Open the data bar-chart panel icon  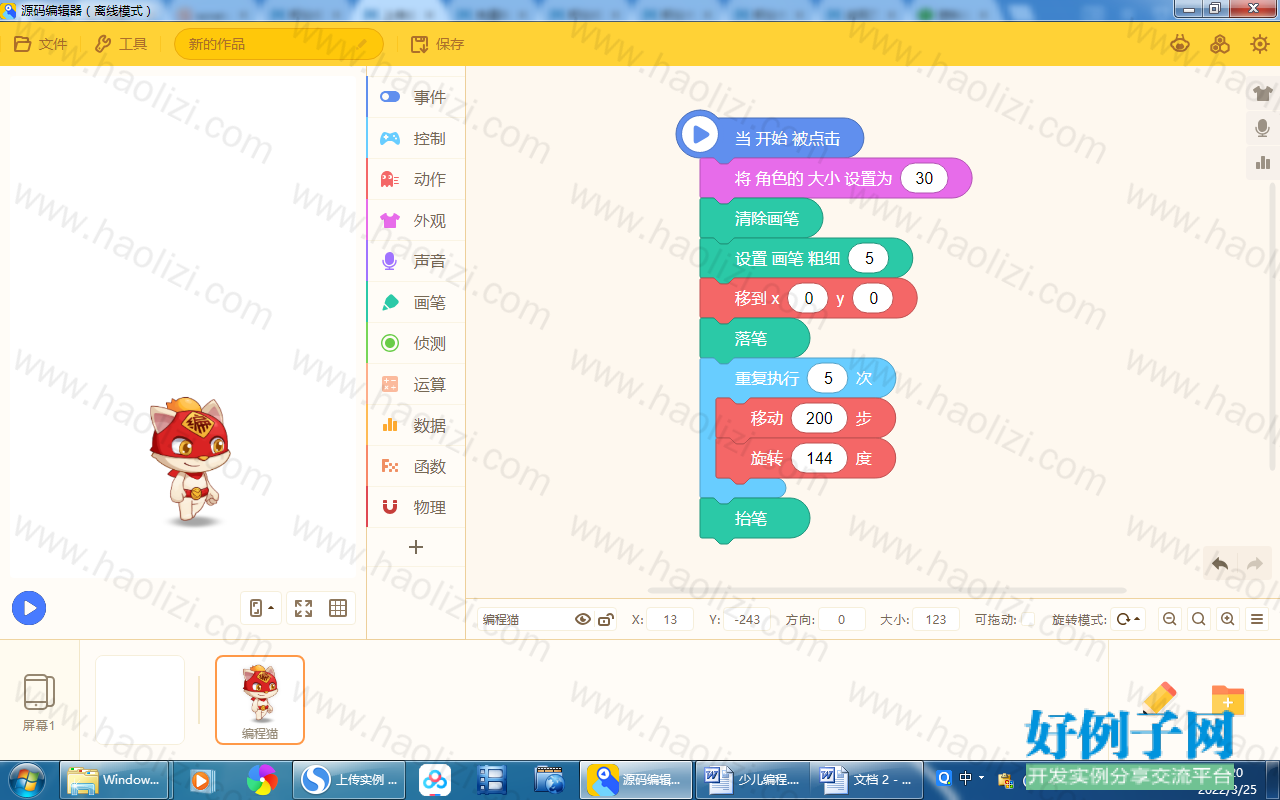(1263, 162)
